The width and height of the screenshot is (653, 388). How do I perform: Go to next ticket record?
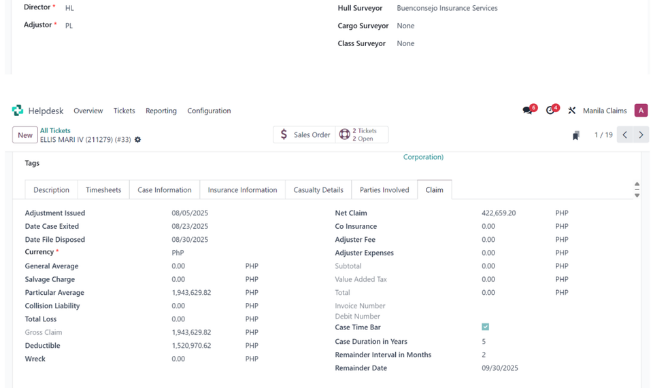click(x=641, y=134)
